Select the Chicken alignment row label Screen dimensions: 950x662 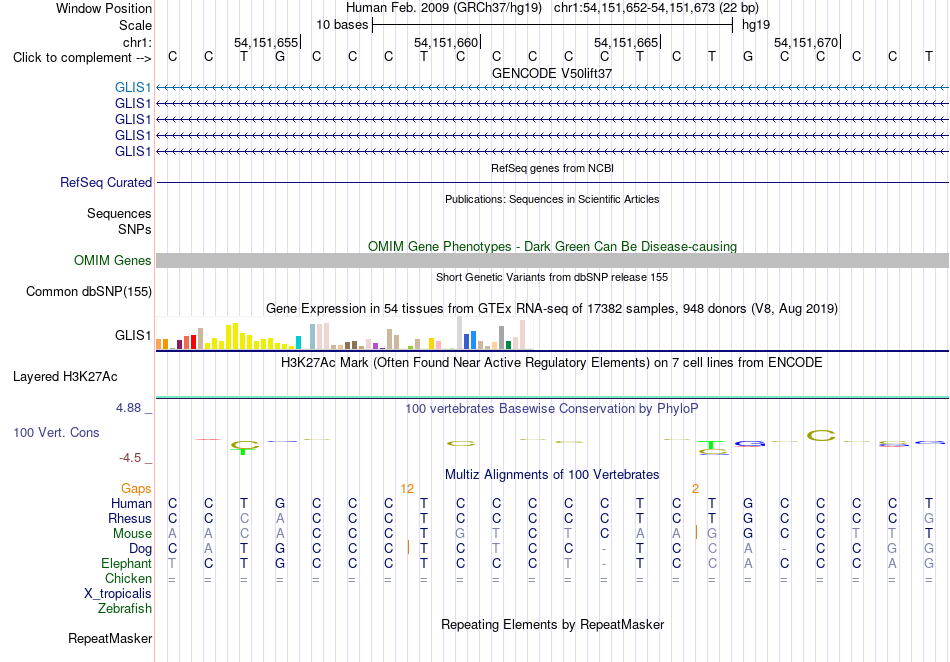coord(128,578)
